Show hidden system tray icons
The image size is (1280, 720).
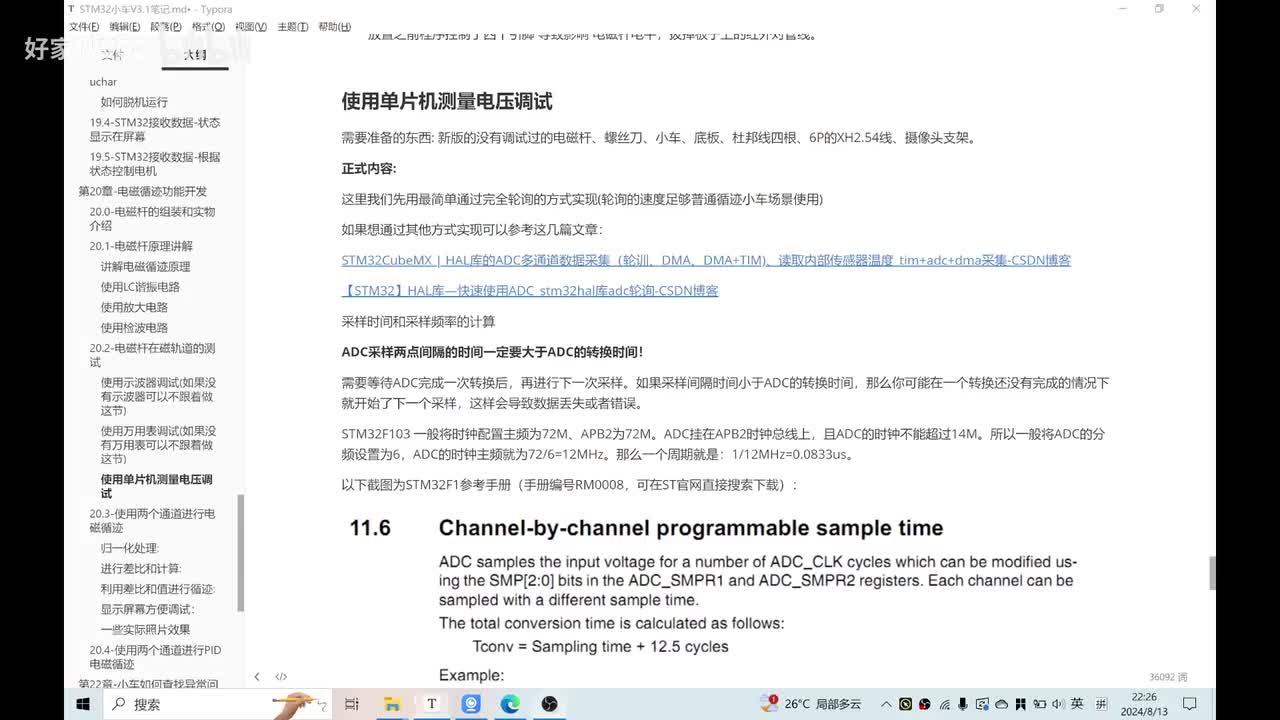pos(886,704)
